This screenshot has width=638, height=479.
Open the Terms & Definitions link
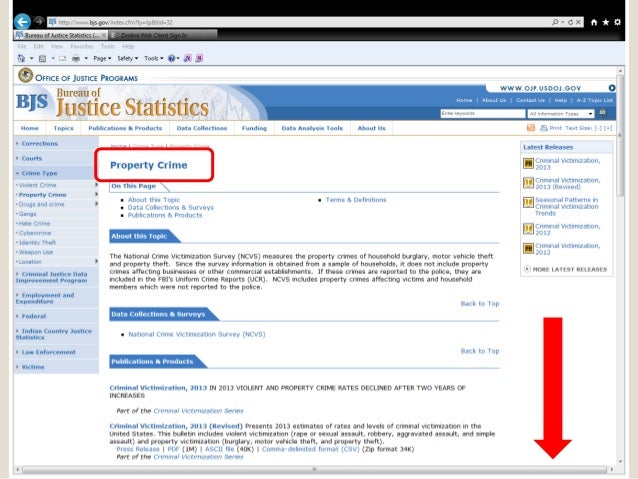[x=356, y=200]
